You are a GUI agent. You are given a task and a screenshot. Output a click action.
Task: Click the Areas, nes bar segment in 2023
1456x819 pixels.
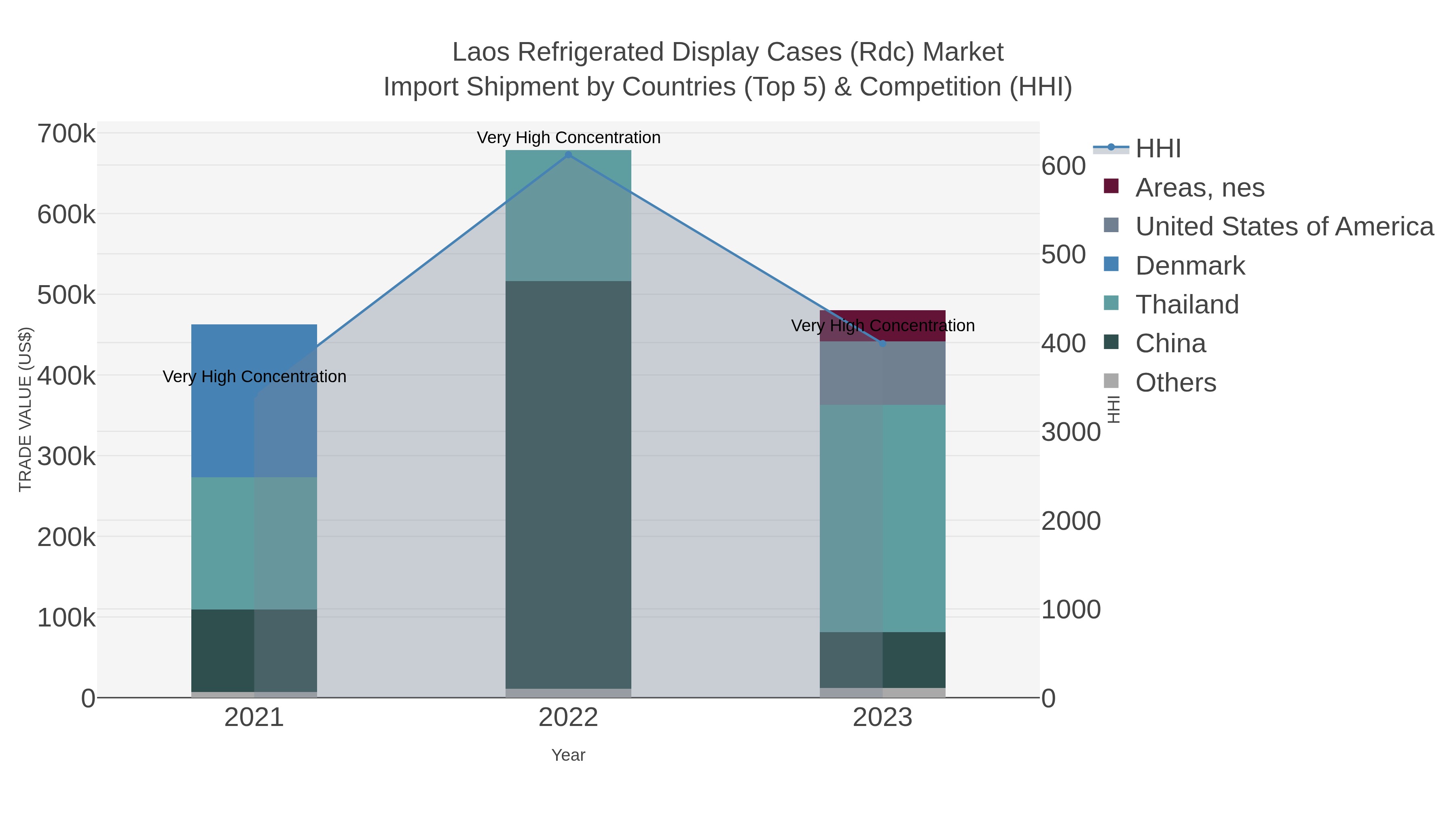click(882, 326)
